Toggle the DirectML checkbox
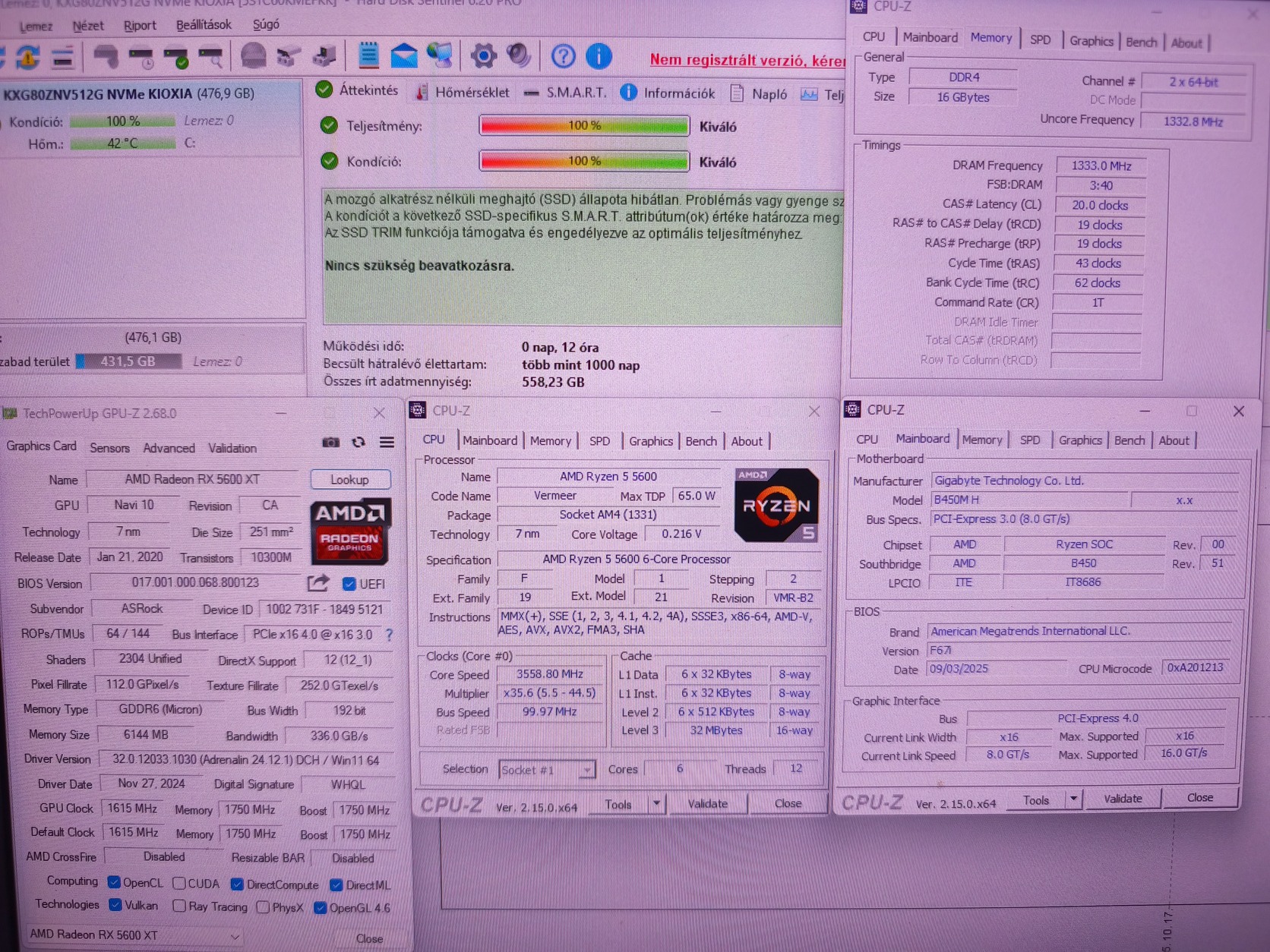The height and width of the screenshot is (952, 1270). click(x=336, y=885)
